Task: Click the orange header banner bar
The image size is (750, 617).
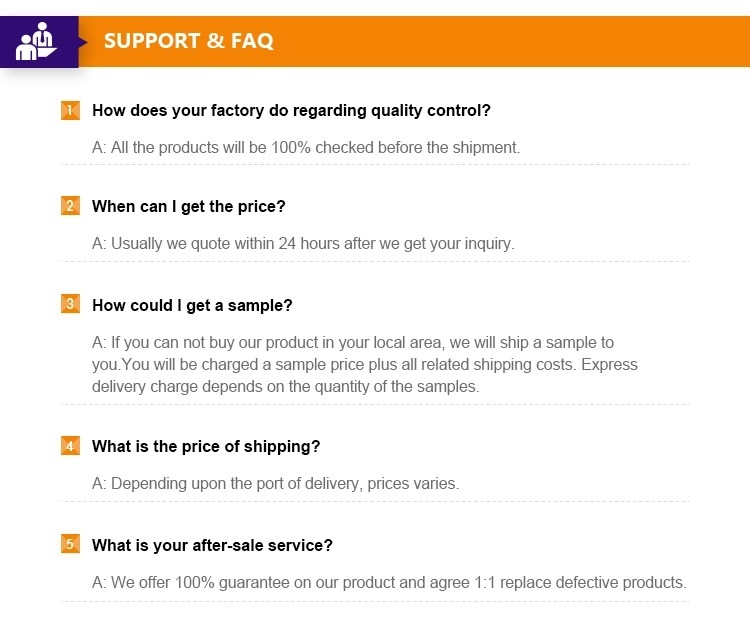Action: tap(414, 41)
